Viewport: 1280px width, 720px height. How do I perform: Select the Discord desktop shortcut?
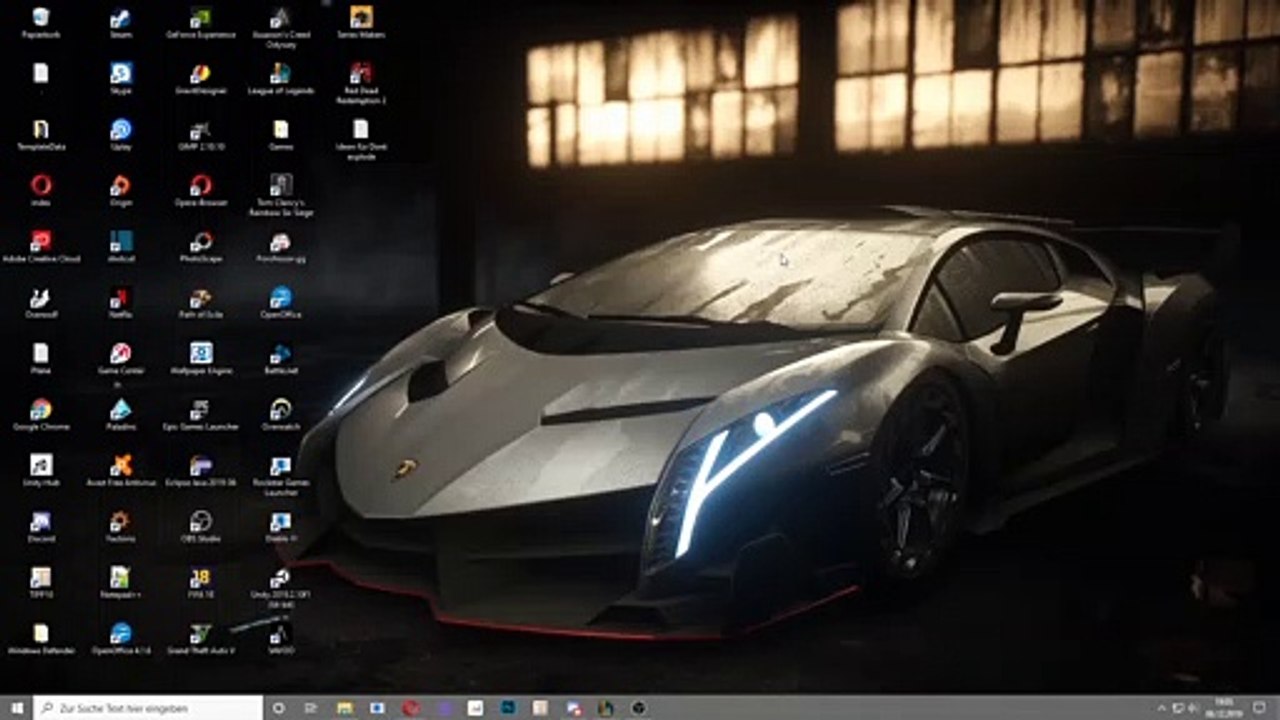point(40,526)
